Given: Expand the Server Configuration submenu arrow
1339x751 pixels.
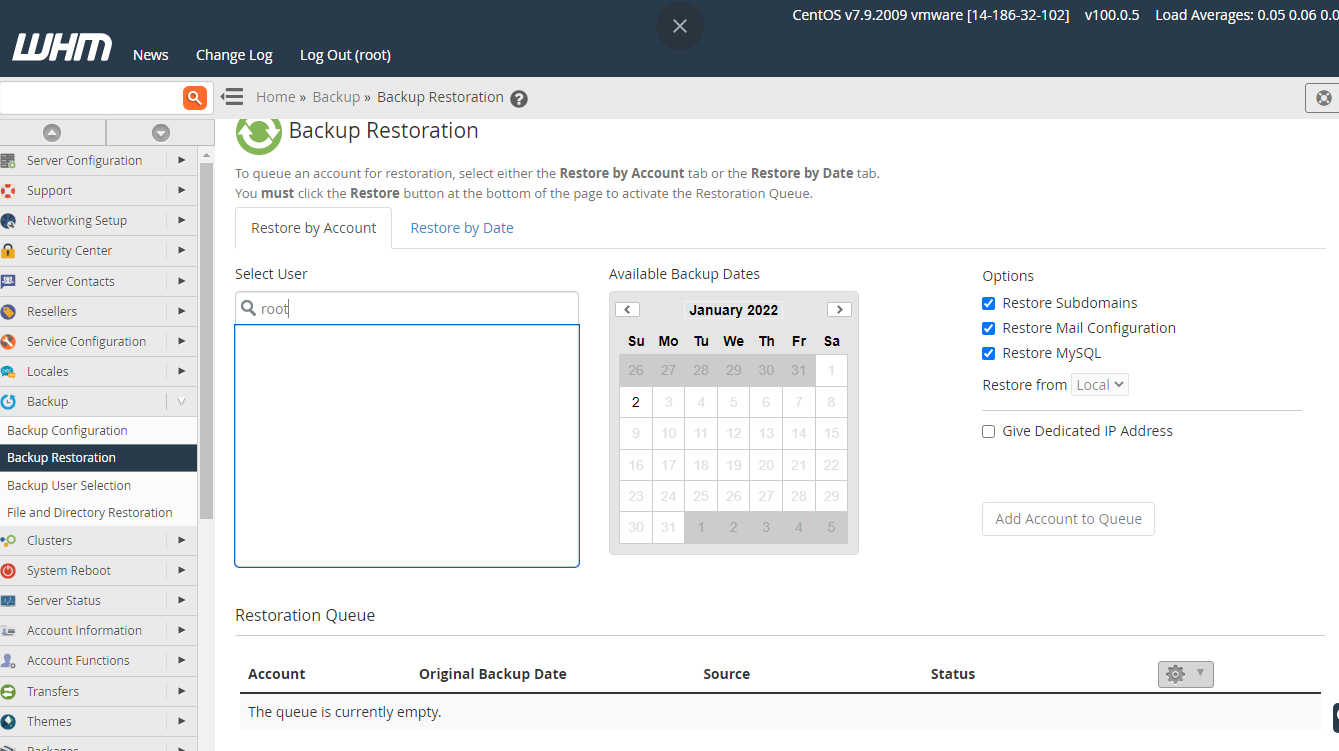Looking at the screenshot, I should click(x=181, y=160).
